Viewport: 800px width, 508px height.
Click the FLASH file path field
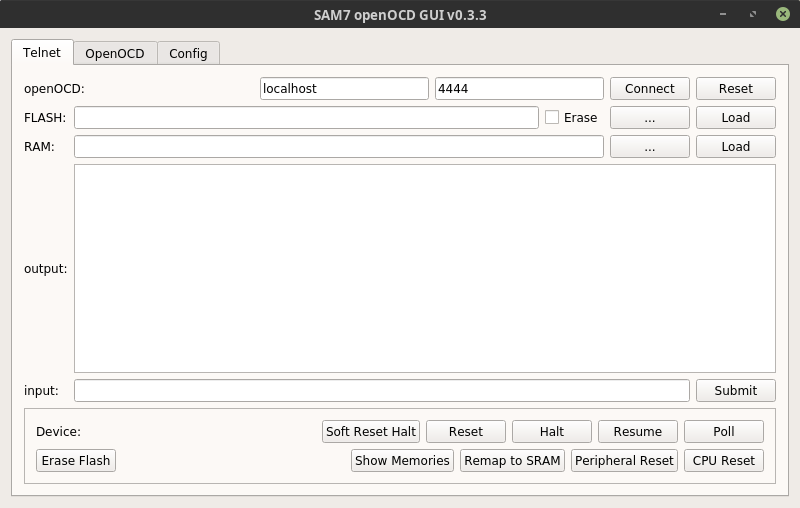click(x=306, y=118)
